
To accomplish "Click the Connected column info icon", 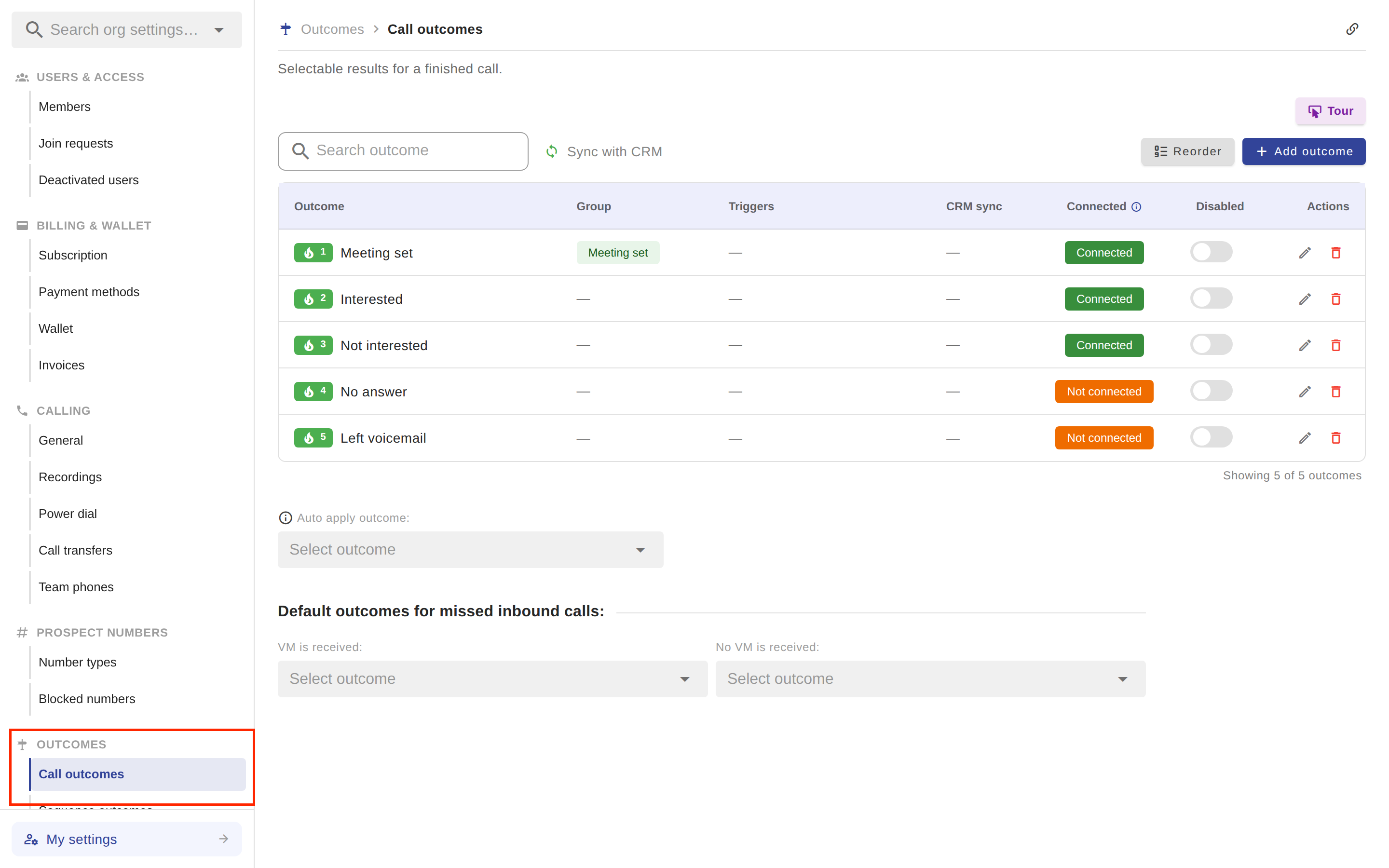I will tap(1136, 207).
